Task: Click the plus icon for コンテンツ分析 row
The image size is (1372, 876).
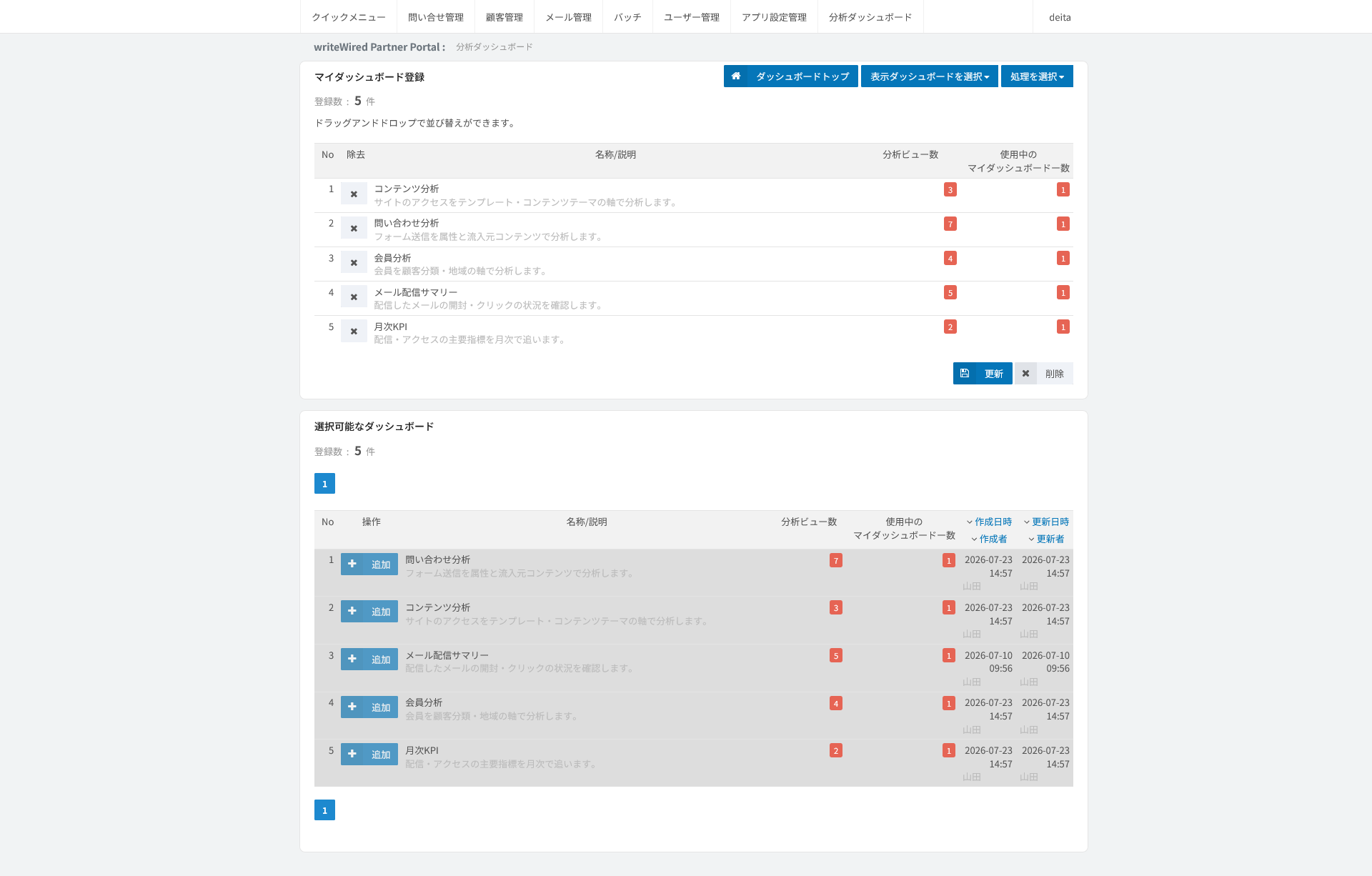Action: pyautogui.click(x=352, y=611)
